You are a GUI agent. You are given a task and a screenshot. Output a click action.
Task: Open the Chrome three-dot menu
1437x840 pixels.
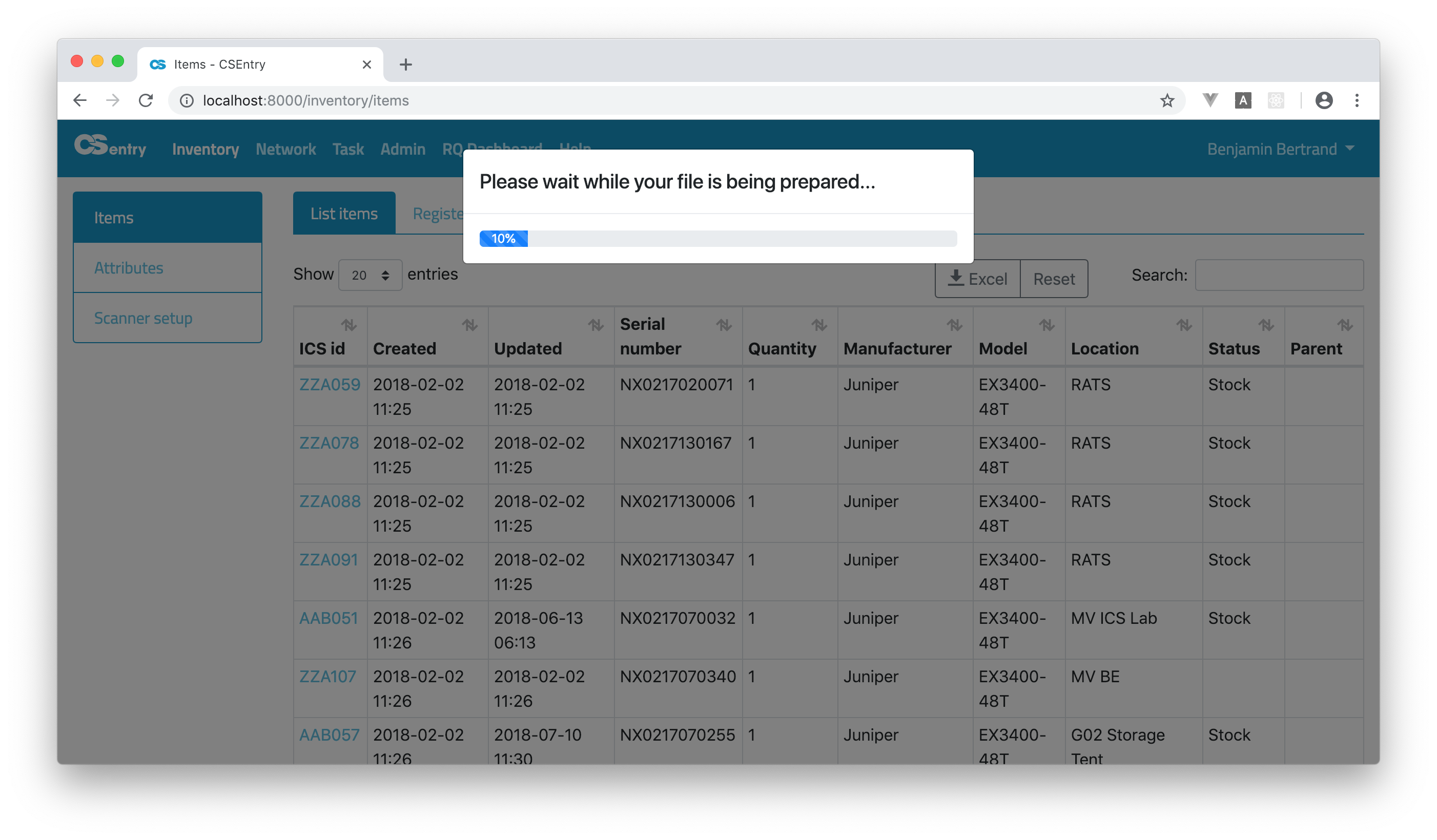pos(1357,100)
